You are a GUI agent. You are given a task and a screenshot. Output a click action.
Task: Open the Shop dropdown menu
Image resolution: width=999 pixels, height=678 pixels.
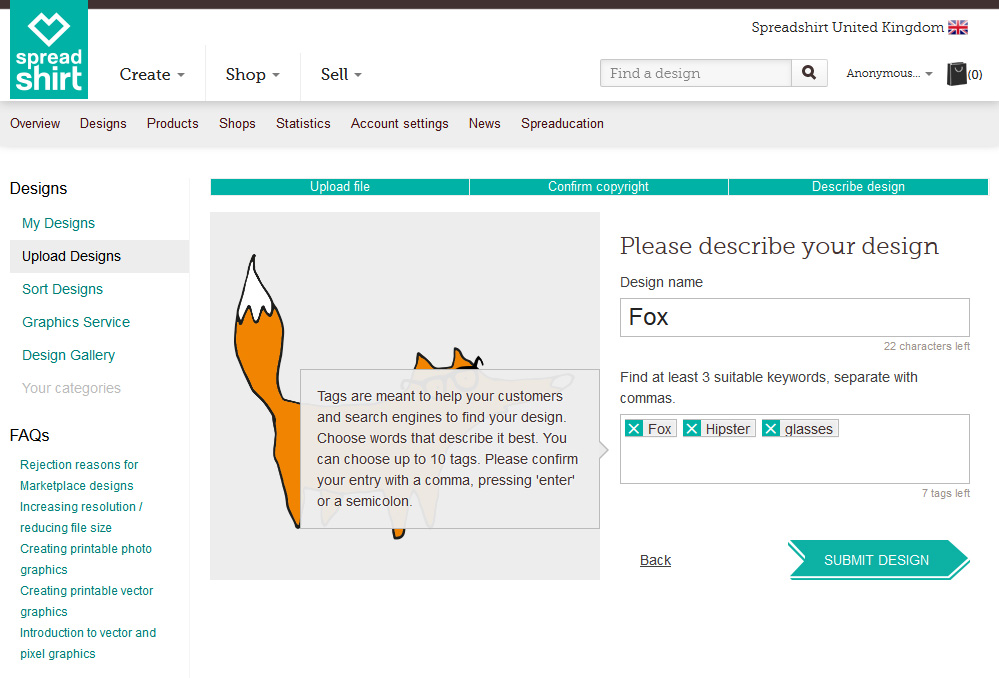pyautogui.click(x=252, y=74)
